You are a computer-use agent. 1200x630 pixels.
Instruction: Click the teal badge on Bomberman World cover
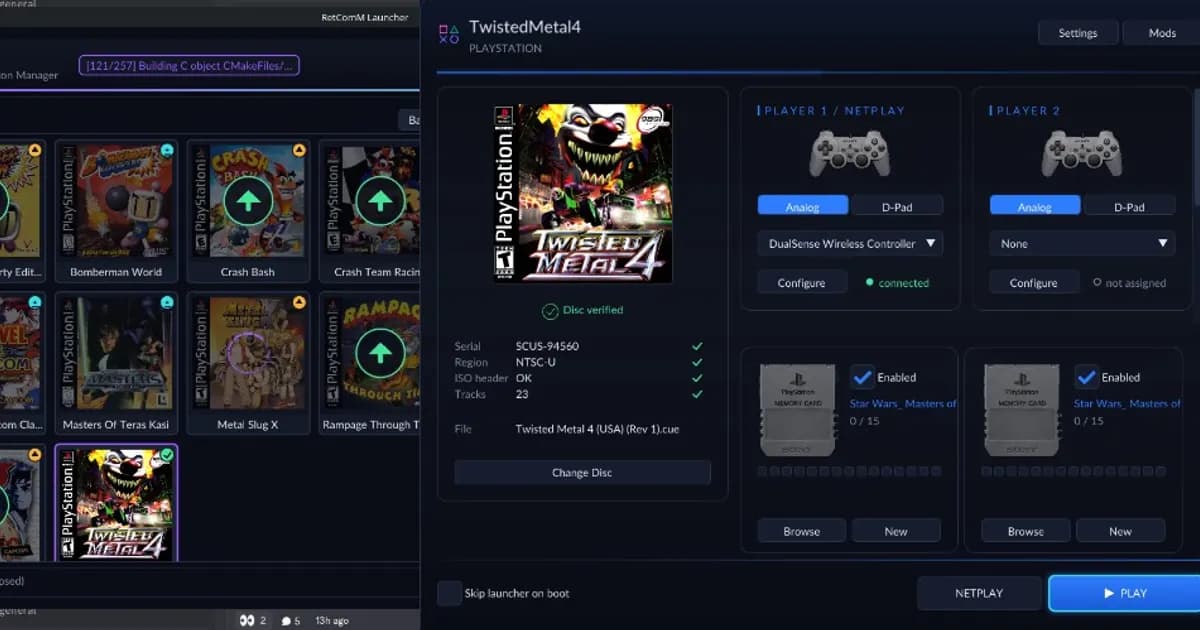point(167,150)
